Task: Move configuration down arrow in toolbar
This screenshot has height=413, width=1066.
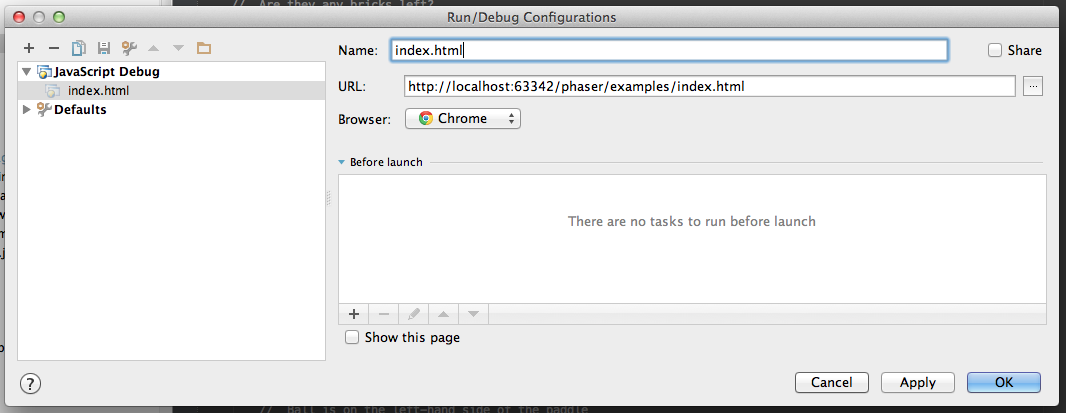Action: coord(178,48)
